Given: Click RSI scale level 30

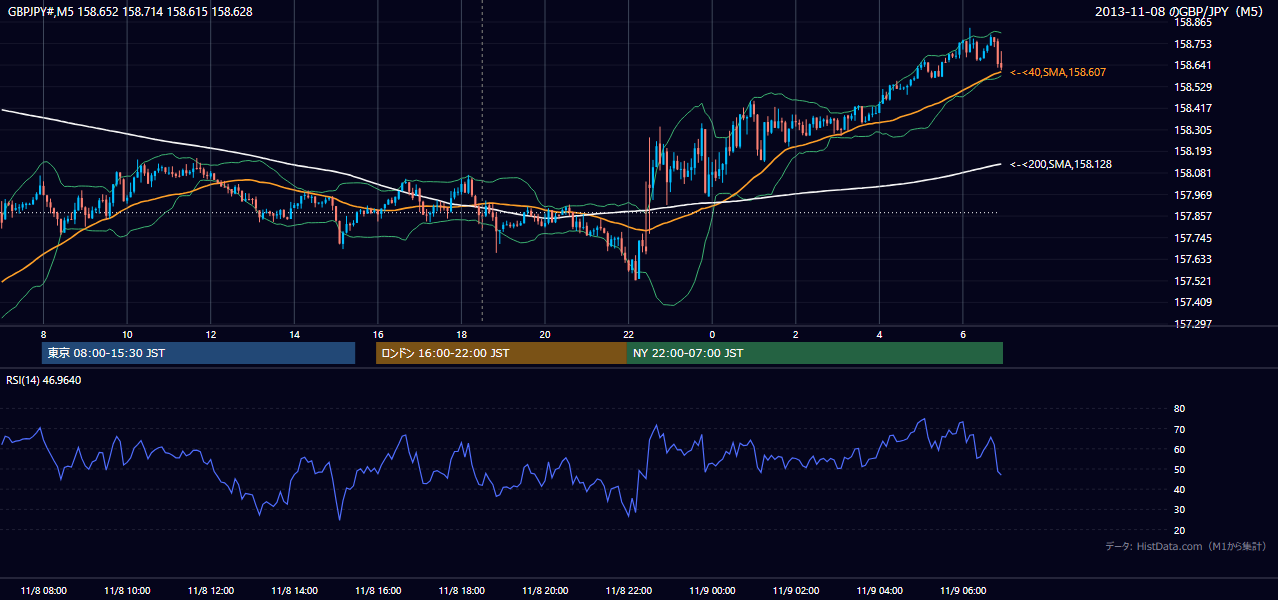Looking at the screenshot, I should (1180, 510).
